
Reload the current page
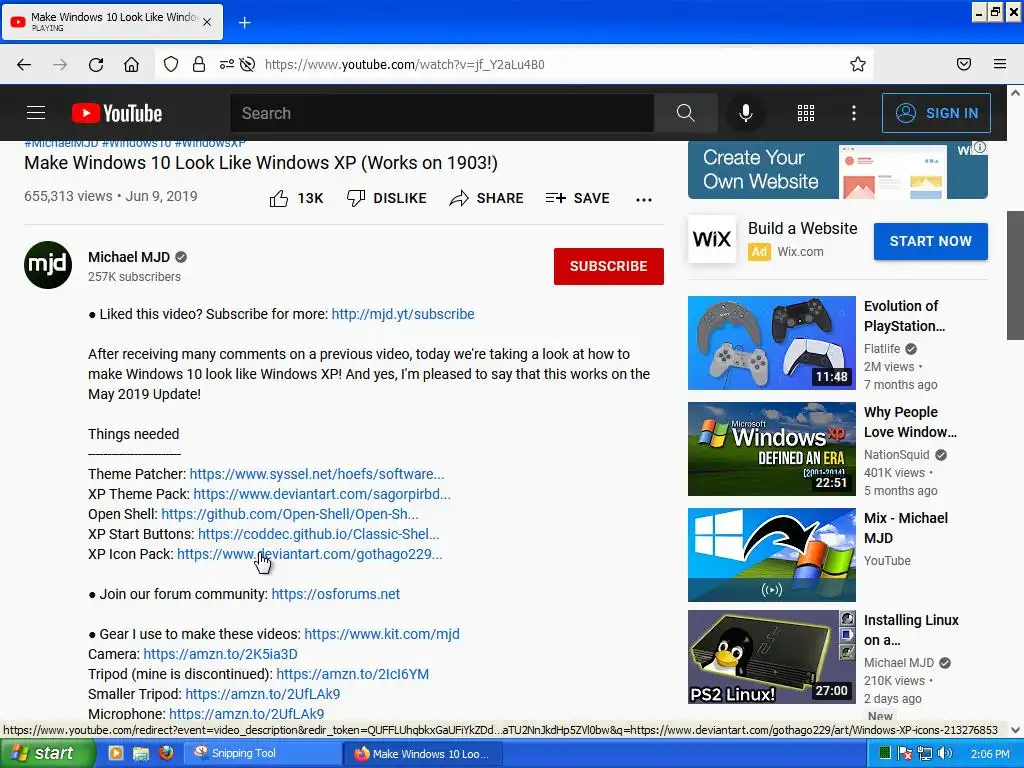[x=96, y=64]
